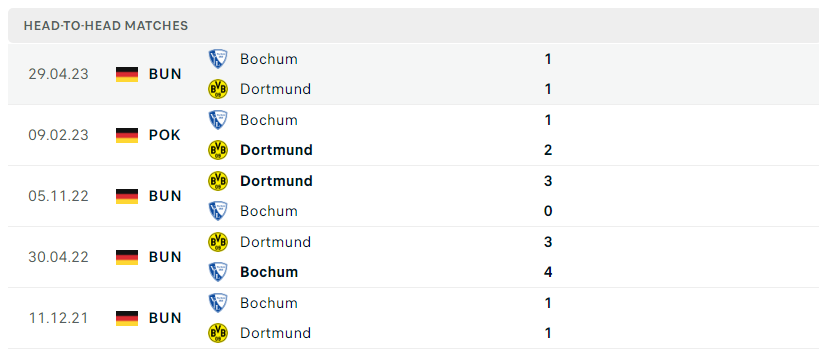Click Dortmund logo in 05.11.22 match

click(x=218, y=181)
